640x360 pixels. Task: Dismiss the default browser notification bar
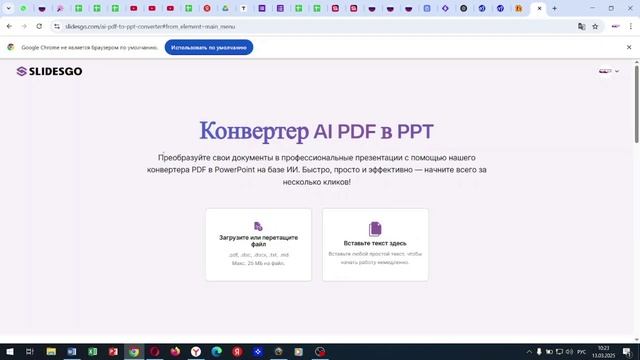click(629, 47)
